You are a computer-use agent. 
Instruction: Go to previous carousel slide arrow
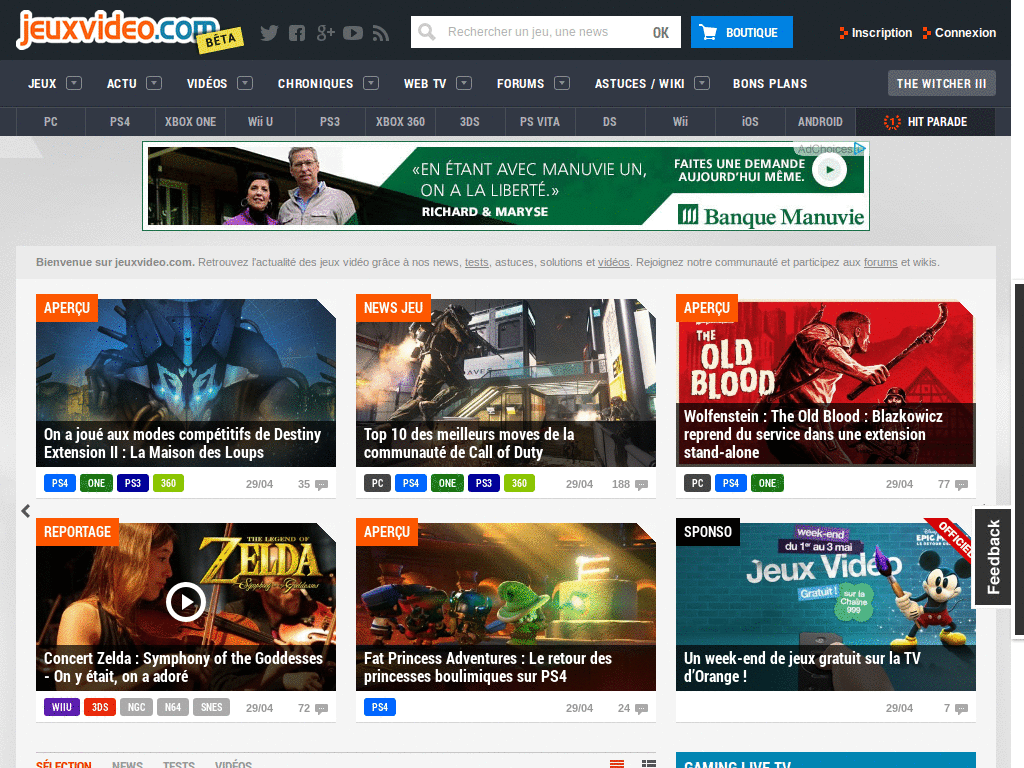pyautogui.click(x=25, y=511)
